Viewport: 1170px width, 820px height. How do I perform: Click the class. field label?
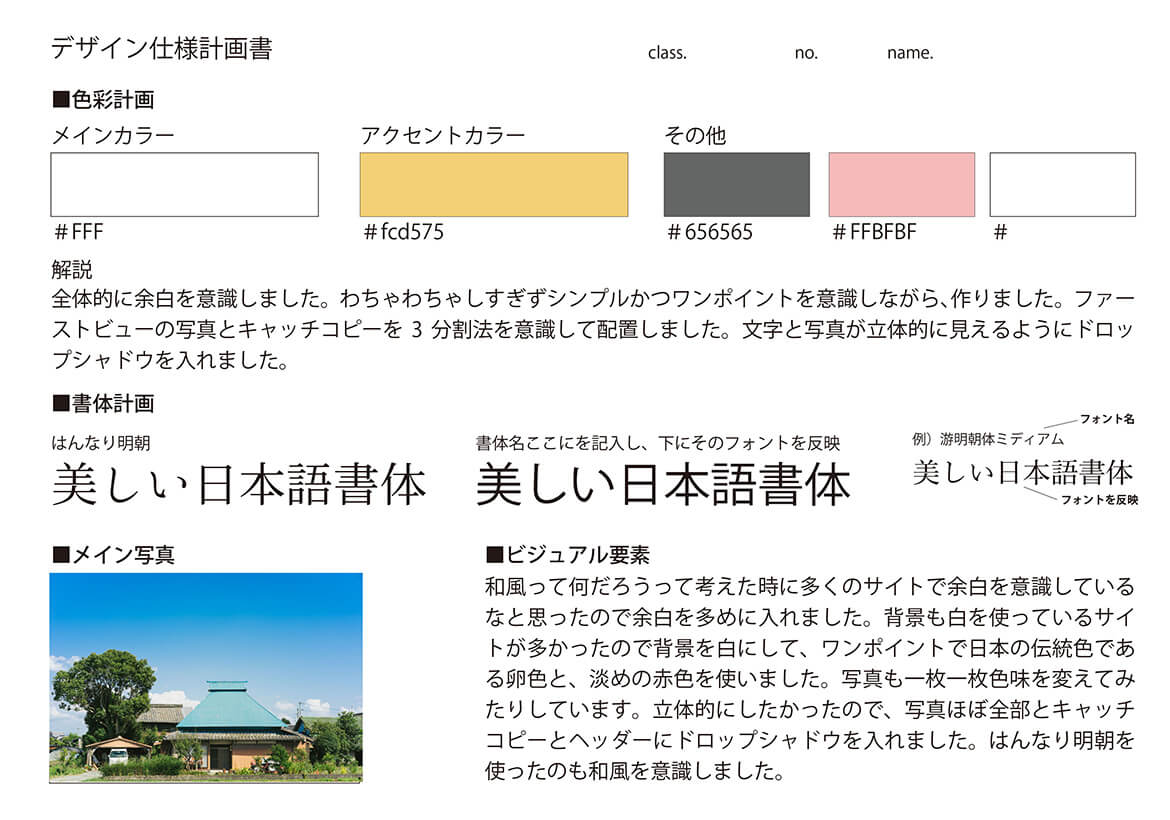[667, 54]
